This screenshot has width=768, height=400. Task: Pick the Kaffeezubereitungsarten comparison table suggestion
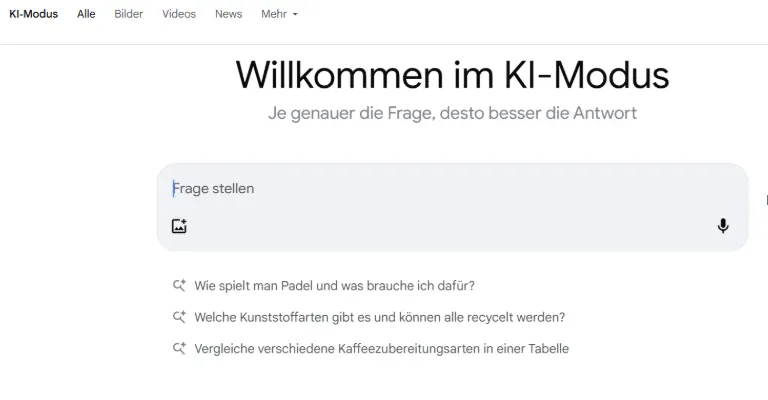coord(381,349)
